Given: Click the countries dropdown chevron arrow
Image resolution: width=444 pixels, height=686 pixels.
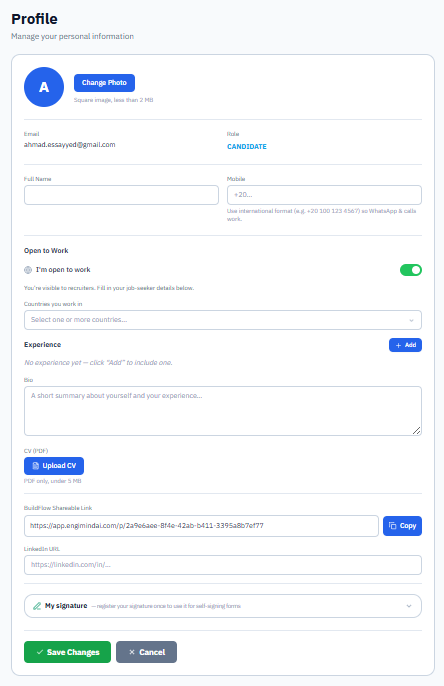Looking at the screenshot, I should [411, 320].
